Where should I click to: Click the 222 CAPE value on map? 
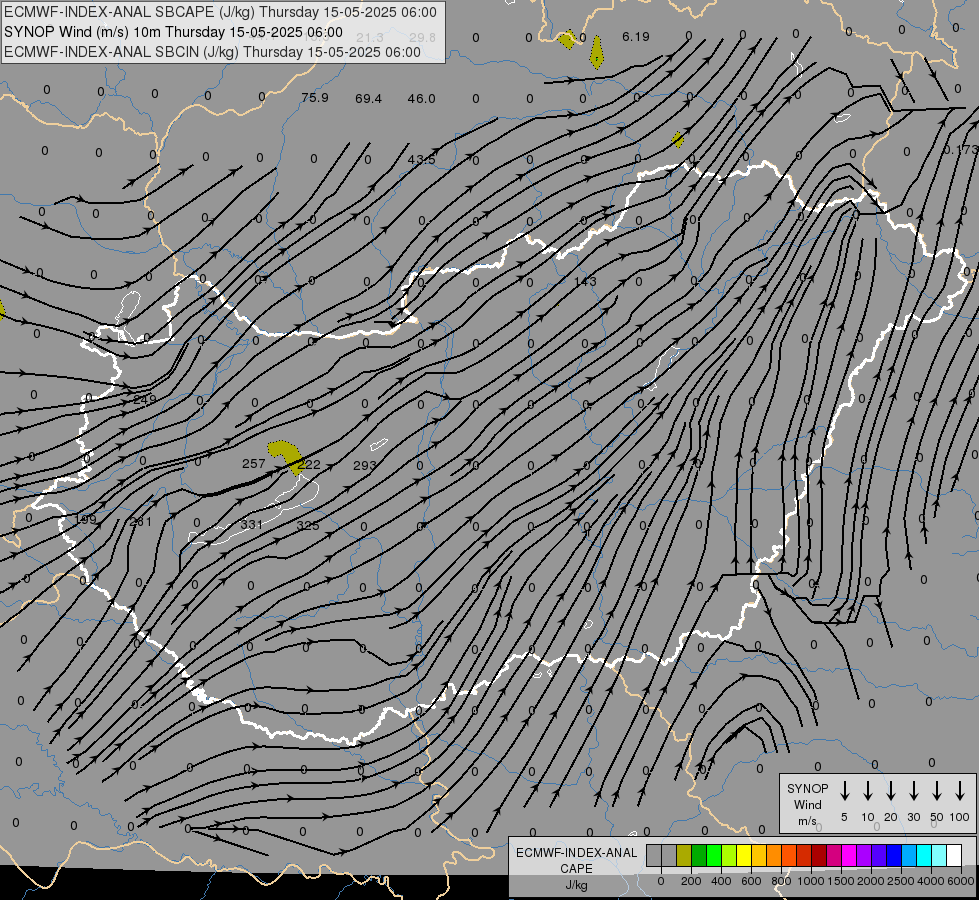pos(309,464)
